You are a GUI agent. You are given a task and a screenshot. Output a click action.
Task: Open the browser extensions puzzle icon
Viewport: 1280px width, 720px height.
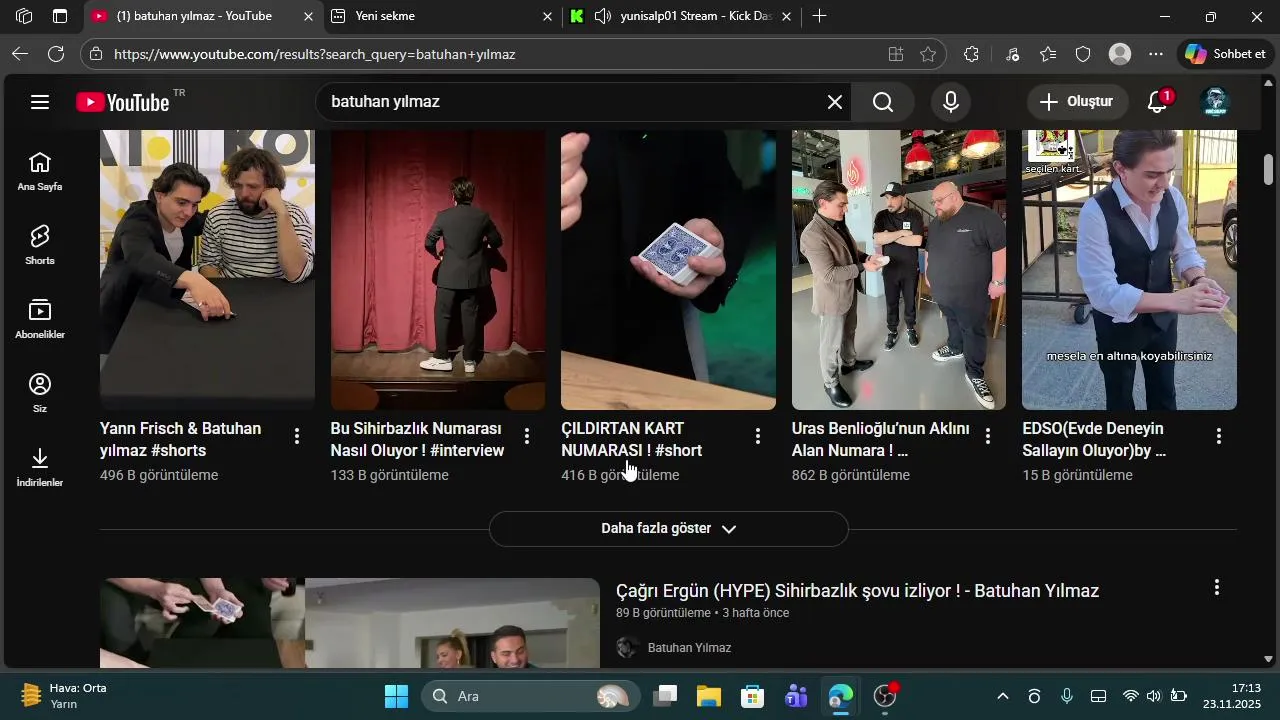coord(972,54)
